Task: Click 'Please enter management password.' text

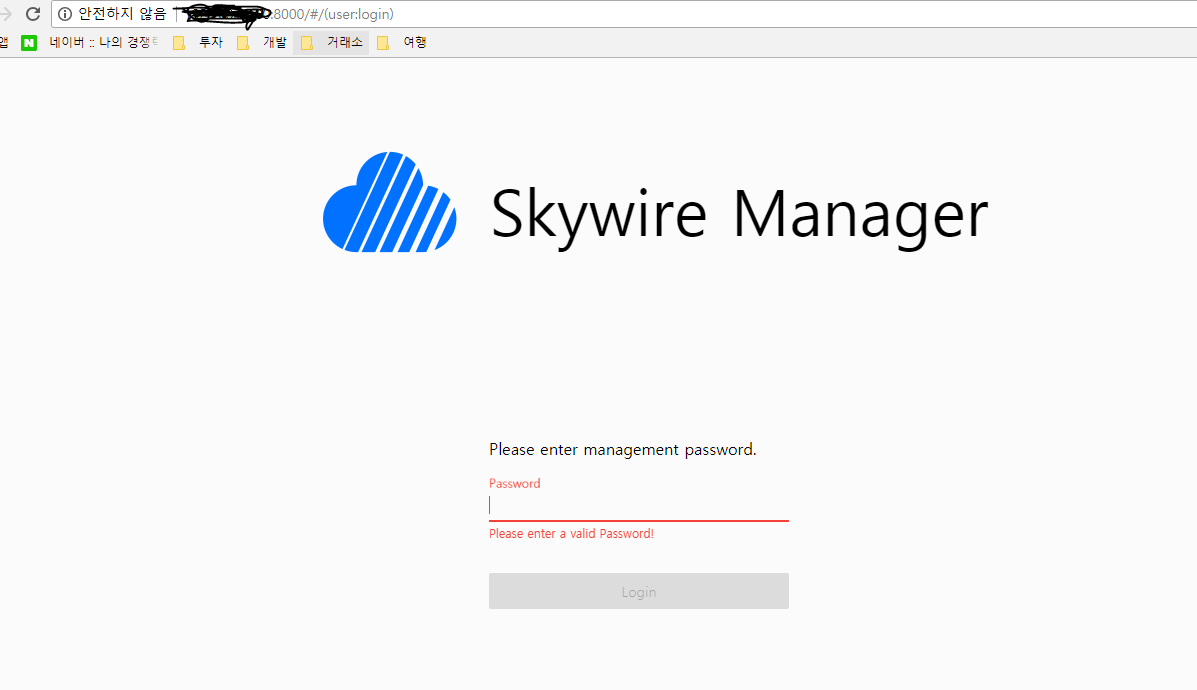Action: coord(622,449)
